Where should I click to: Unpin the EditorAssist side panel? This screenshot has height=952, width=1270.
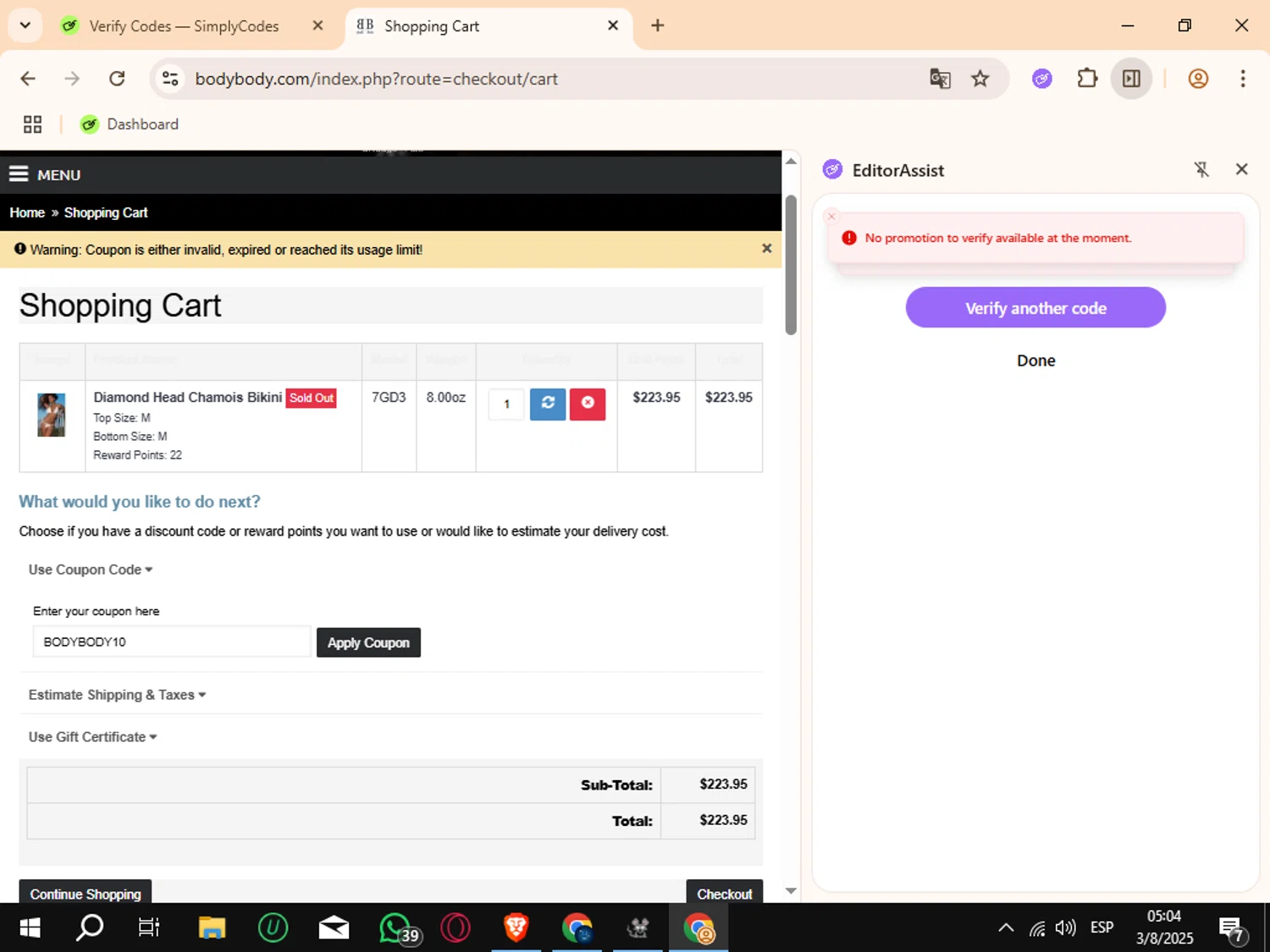pos(1201,169)
